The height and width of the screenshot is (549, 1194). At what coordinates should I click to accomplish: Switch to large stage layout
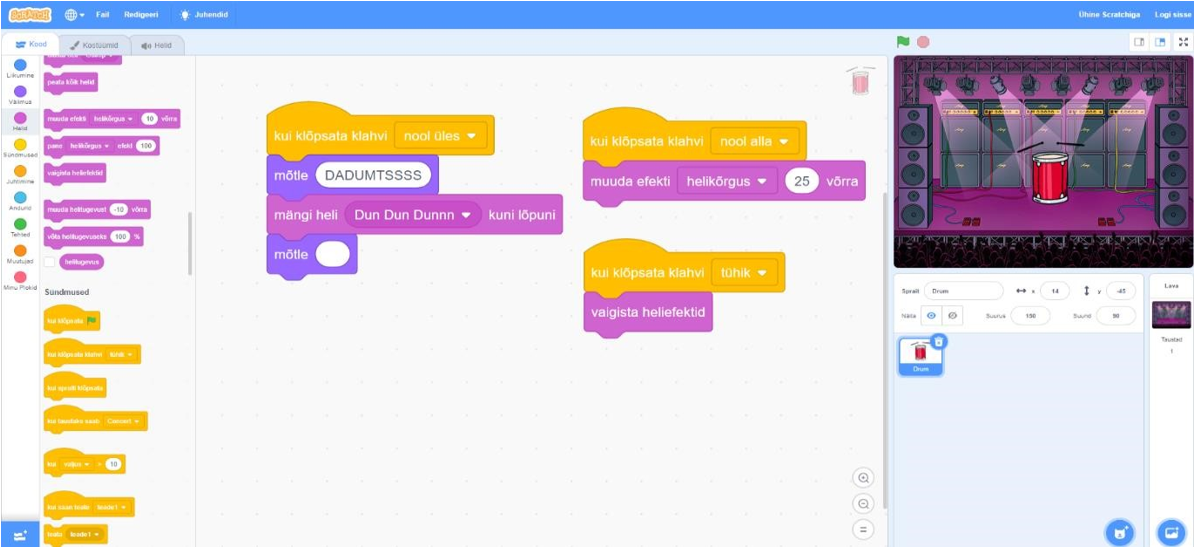tap(1160, 42)
